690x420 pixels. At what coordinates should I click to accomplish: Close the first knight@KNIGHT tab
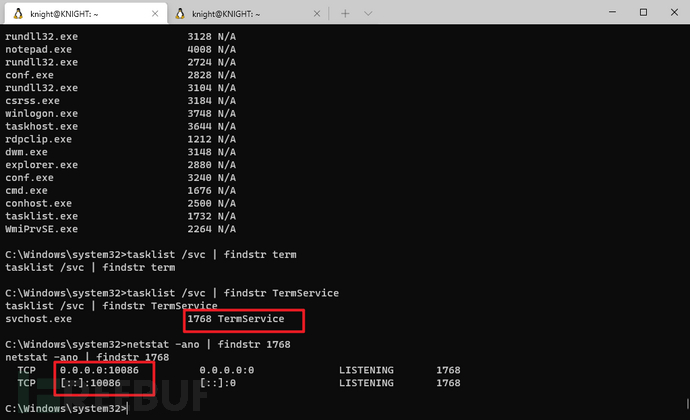point(155,14)
